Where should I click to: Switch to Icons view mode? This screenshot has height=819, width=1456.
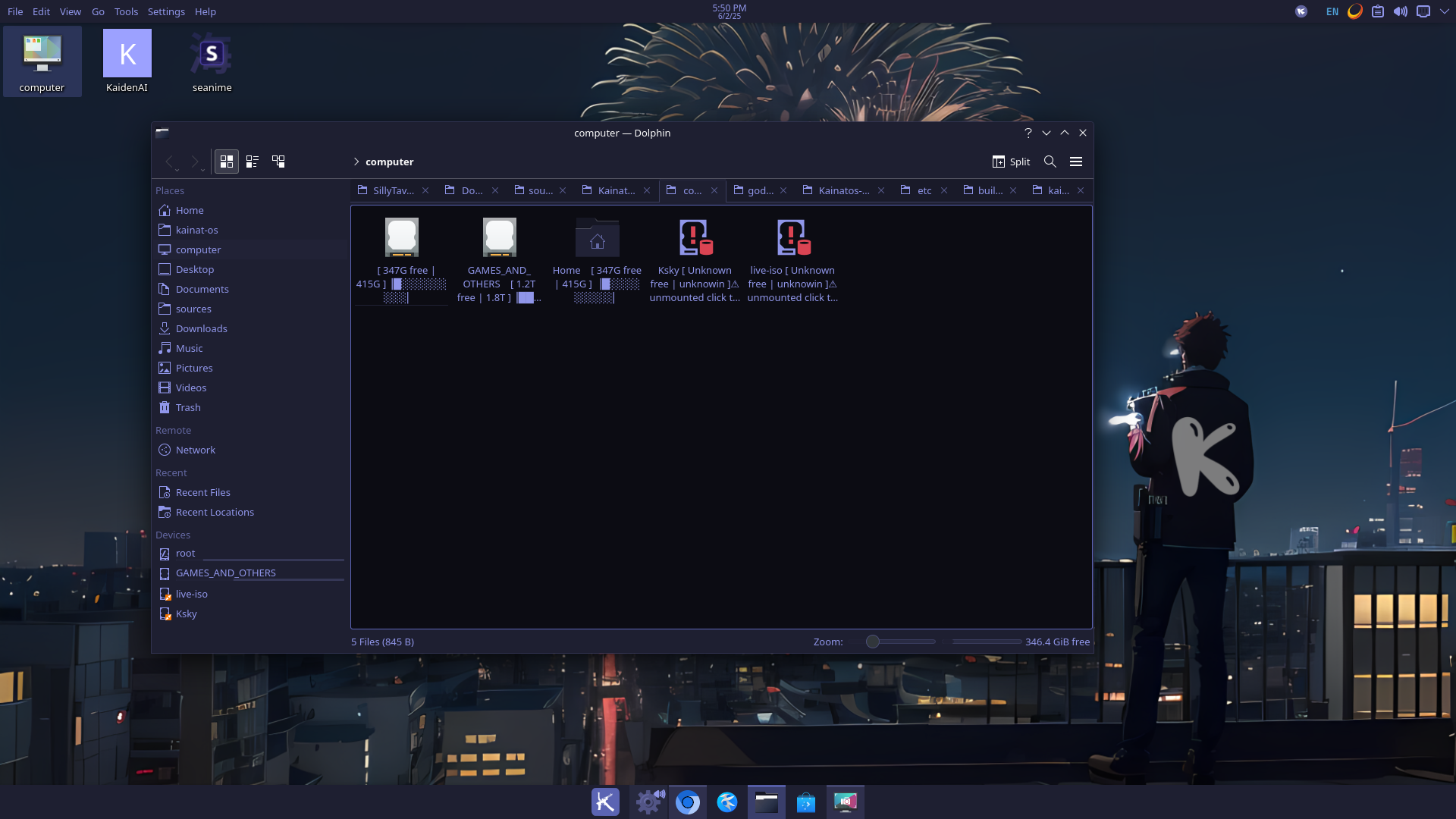pyautogui.click(x=227, y=162)
